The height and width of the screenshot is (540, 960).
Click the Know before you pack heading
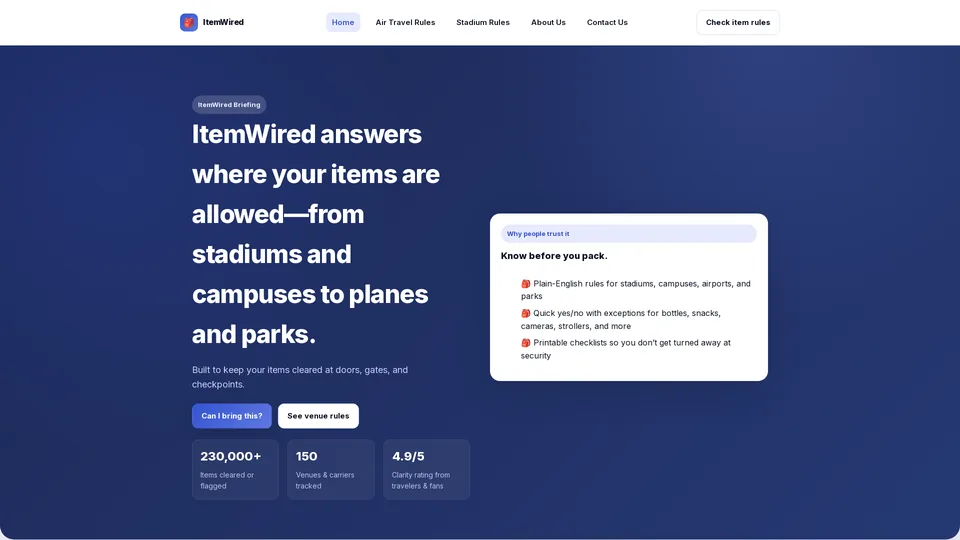tap(554, 256)
